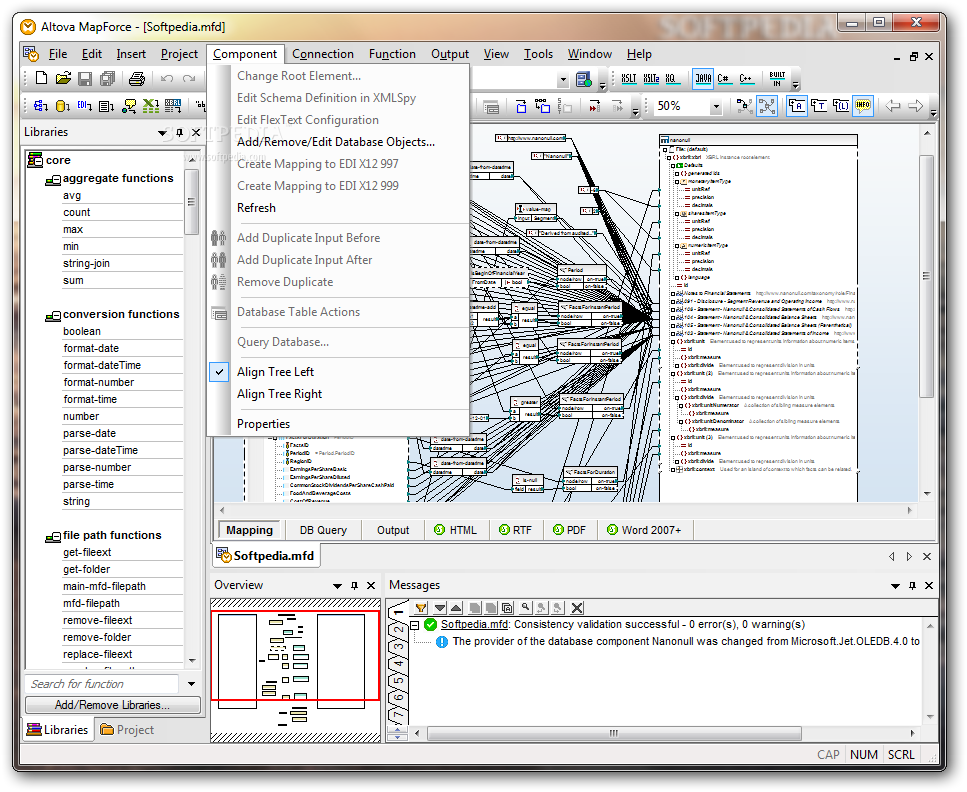Toggle INFO tips button
This screenshot has width=967, height=792.
(863, 106)
